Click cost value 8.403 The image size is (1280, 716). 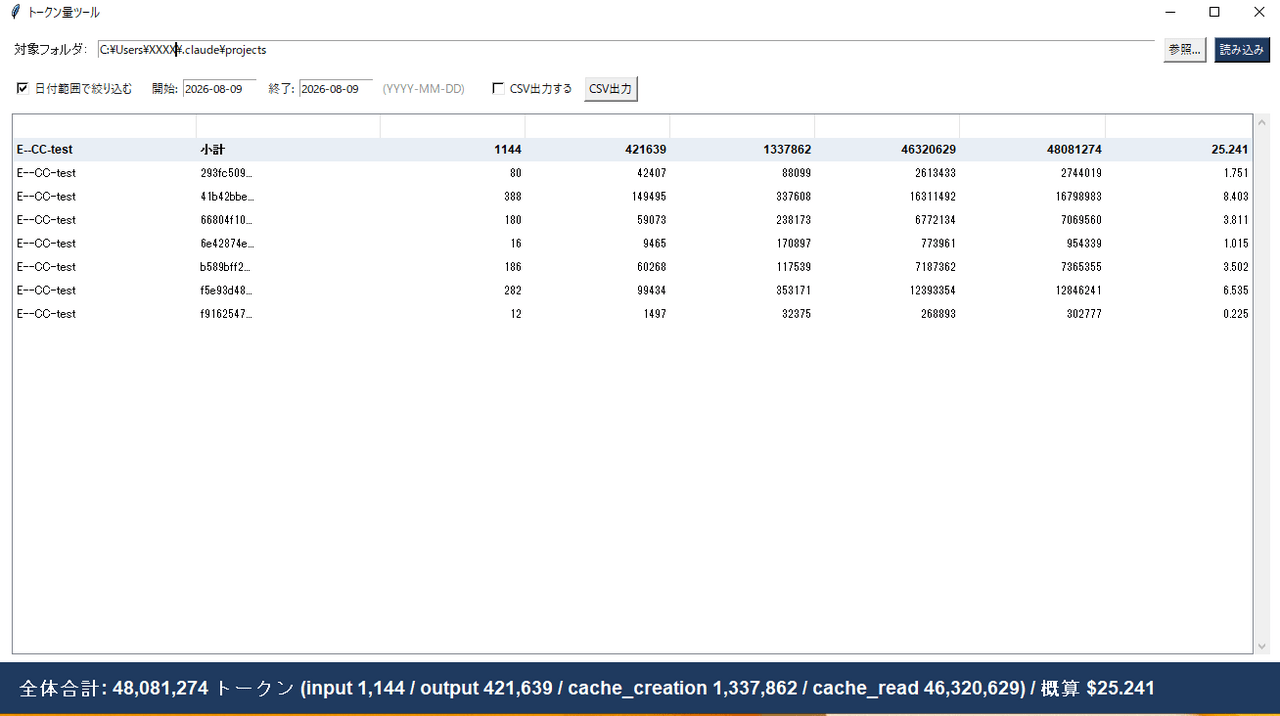[1236, 197]
